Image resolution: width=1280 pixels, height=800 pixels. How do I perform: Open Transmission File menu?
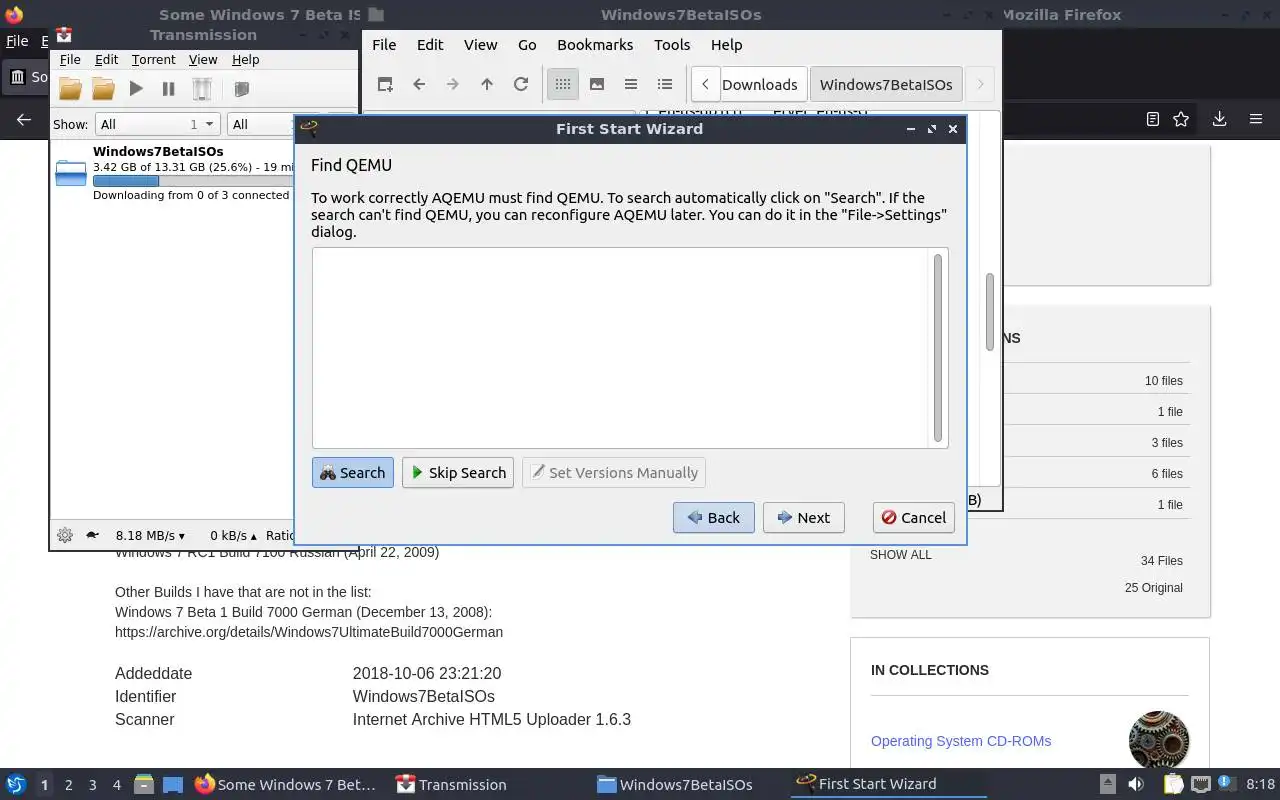tap(70, 60)
